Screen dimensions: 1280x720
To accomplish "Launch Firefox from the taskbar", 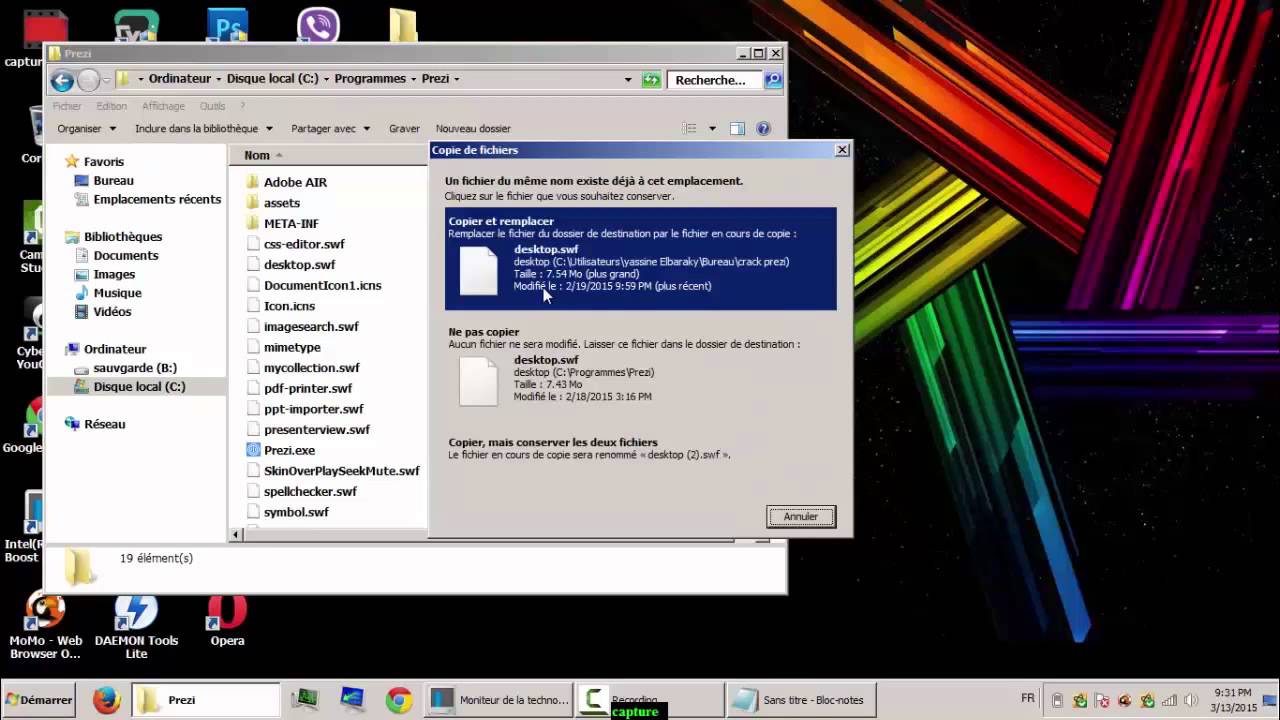I will [106, 700].
